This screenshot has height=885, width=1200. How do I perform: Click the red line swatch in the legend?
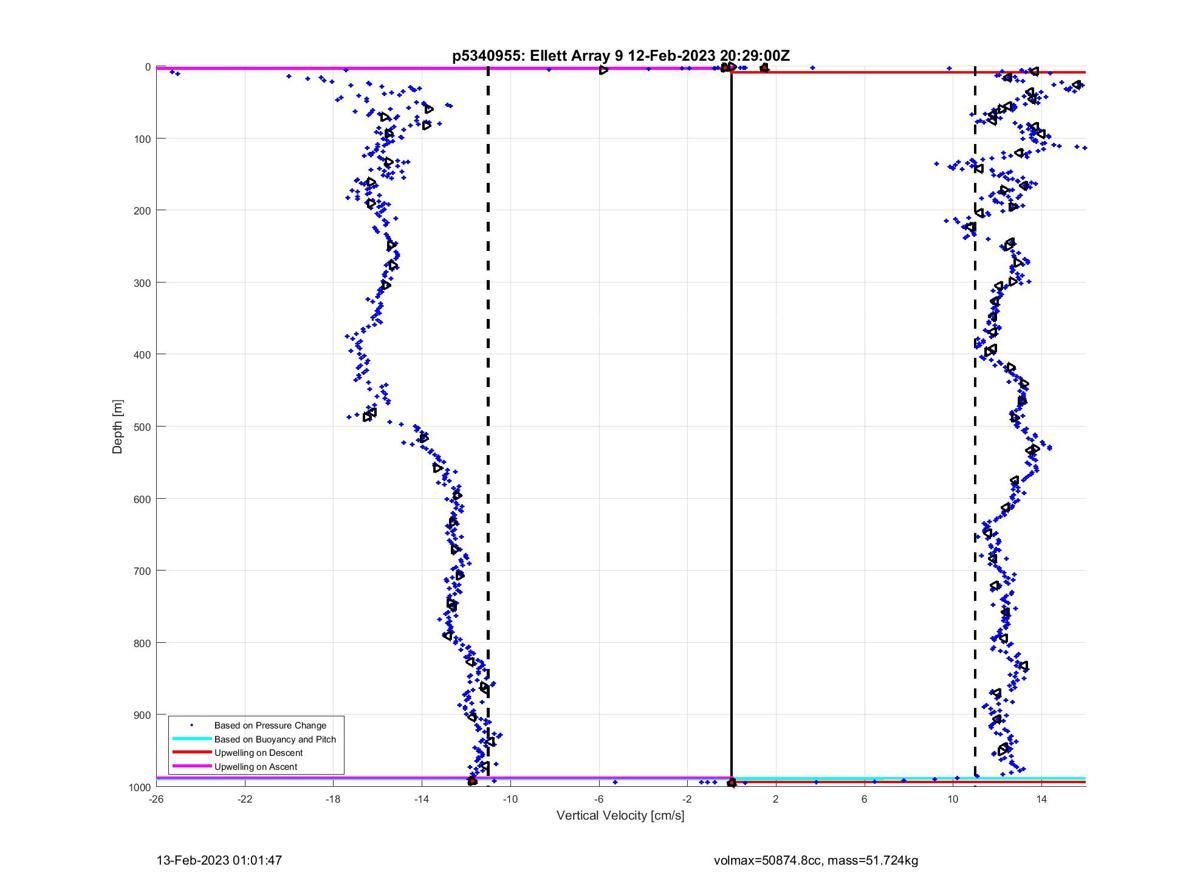[192, 753]
